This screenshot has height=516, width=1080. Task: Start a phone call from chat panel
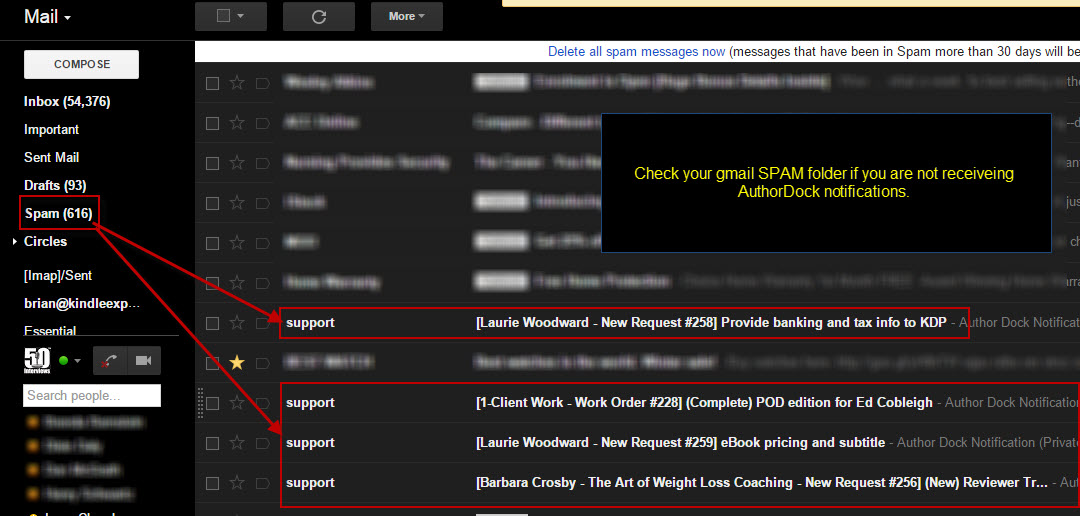(x=110, y=361)
